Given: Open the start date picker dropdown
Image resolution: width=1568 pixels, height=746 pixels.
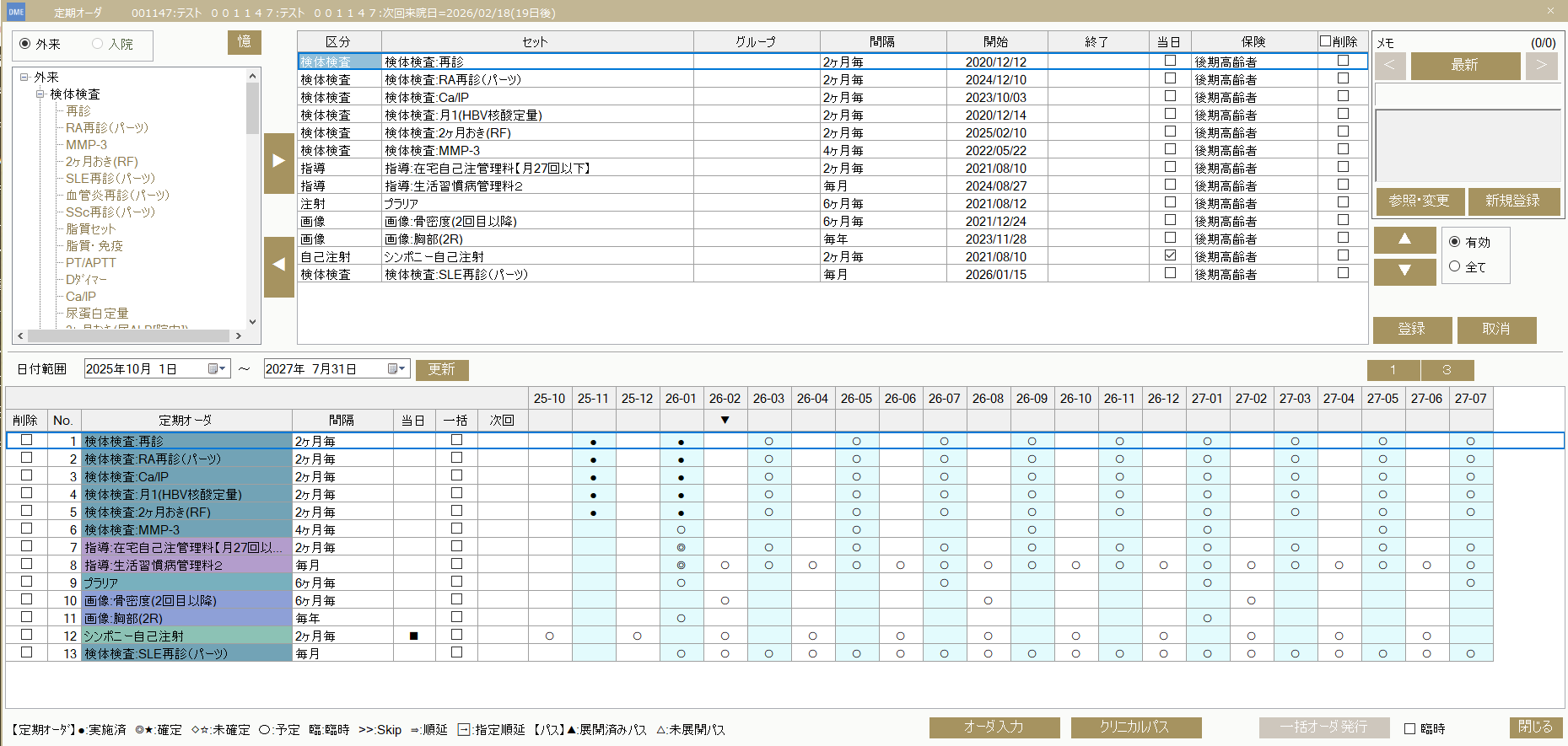Looking at the screenshot, I should (216, 369).
